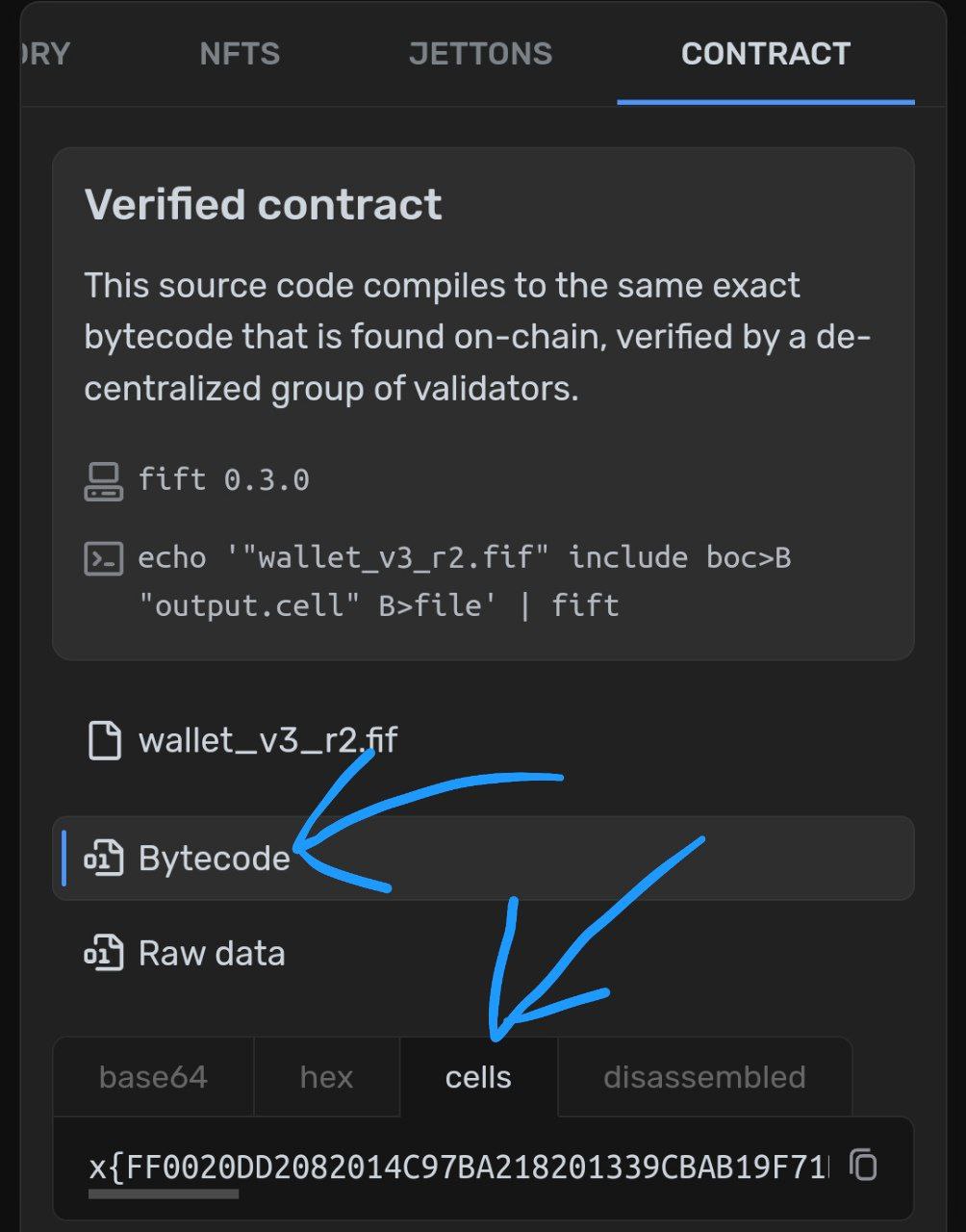Click the Raw data binary file icon

point(104,953)
